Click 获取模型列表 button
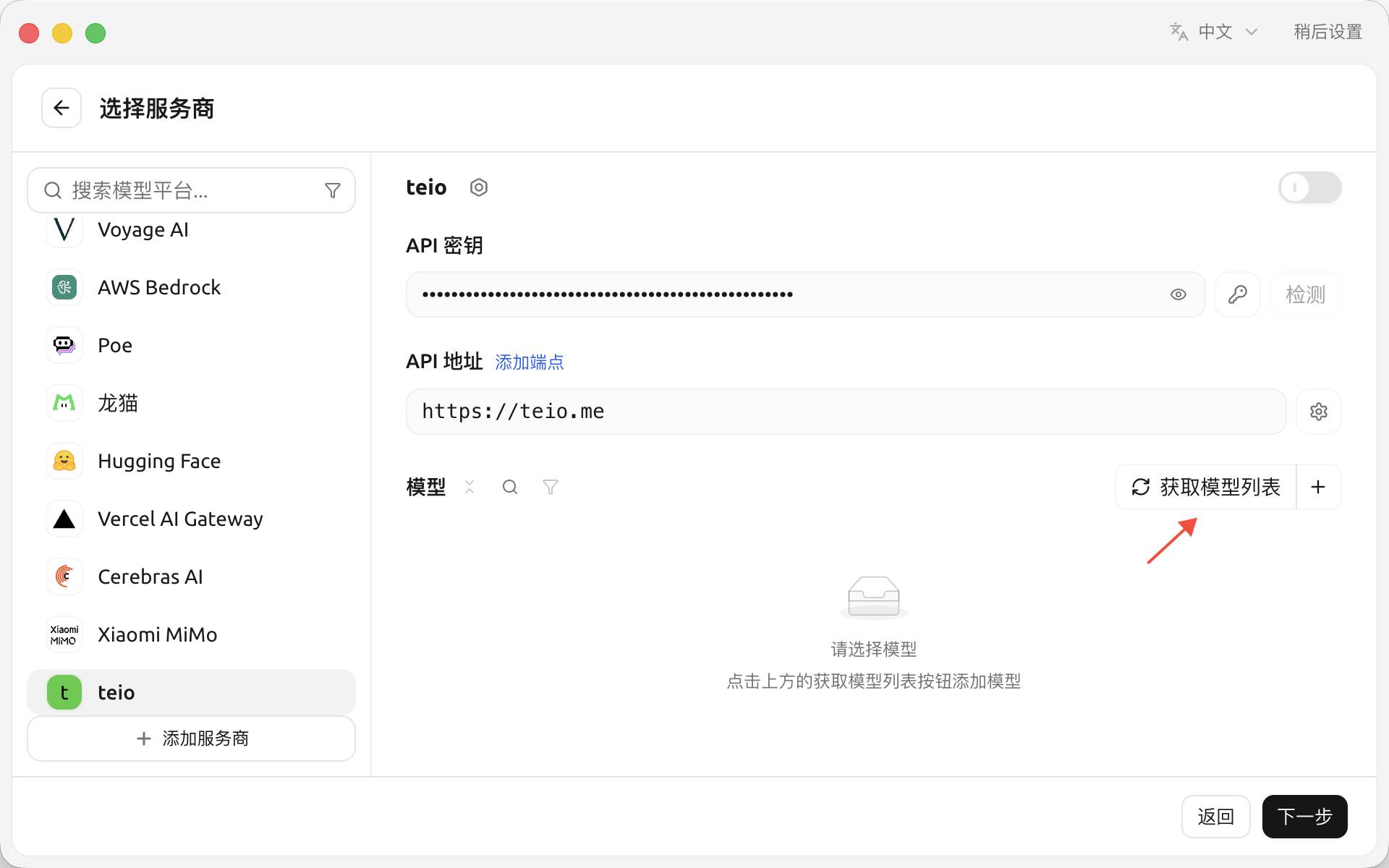This screenshot has width=1389, height=868. coord(1206,487)
